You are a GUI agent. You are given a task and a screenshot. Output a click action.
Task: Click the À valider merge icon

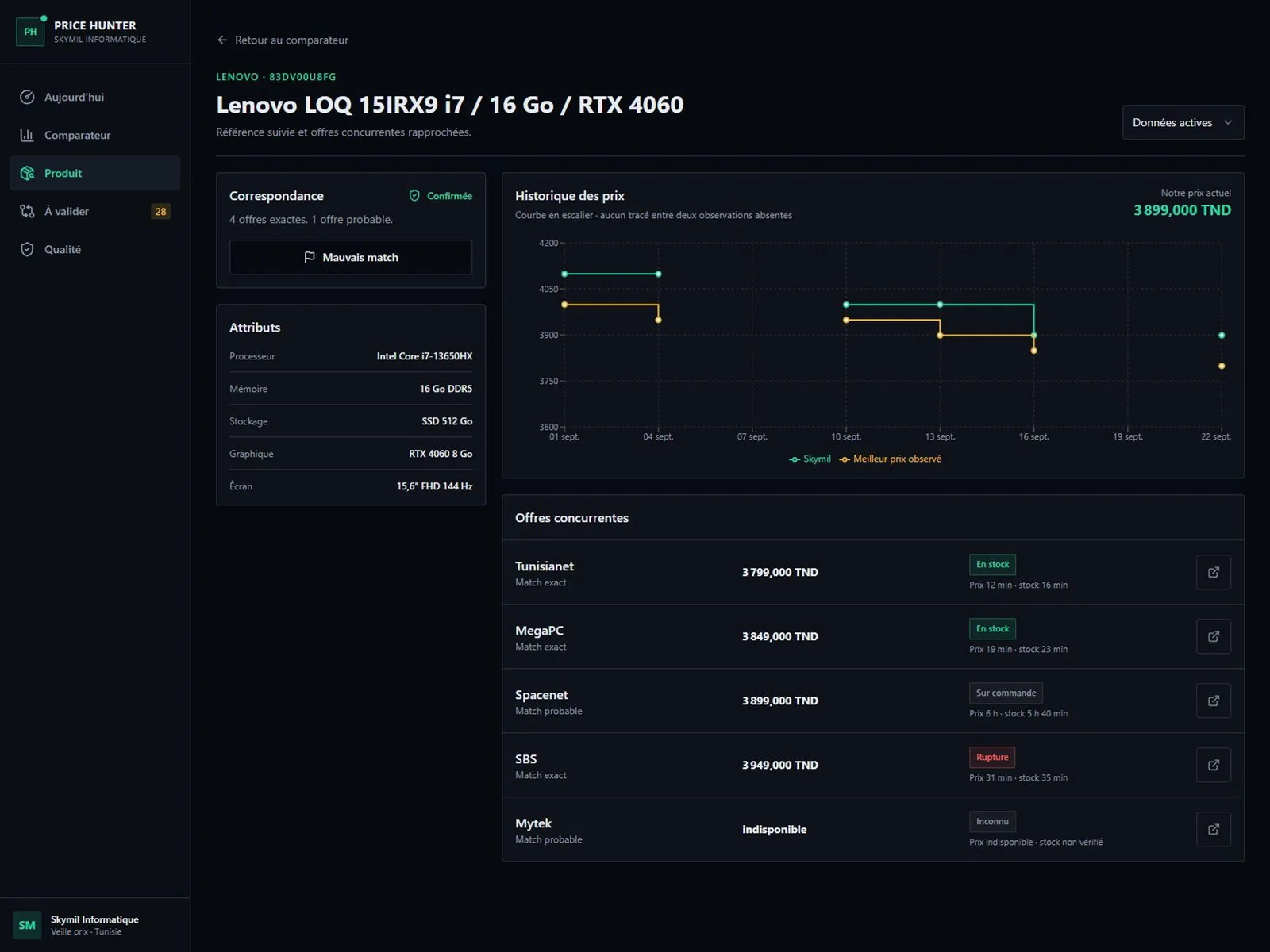27,211
